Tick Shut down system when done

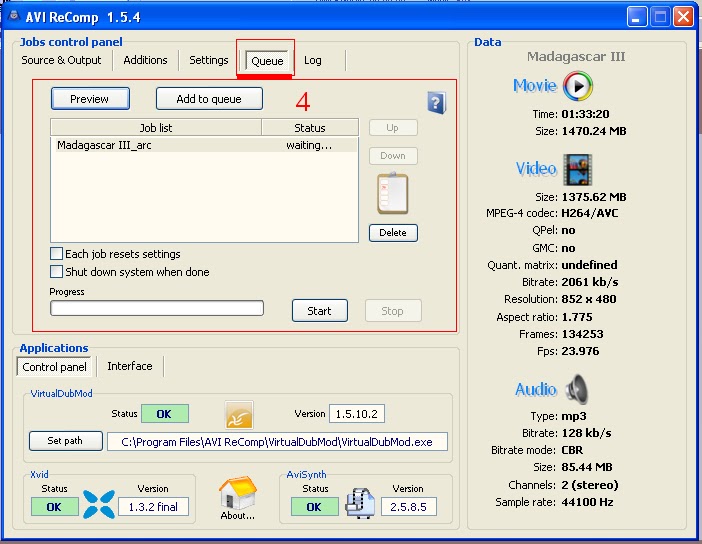tap(56, 272)
